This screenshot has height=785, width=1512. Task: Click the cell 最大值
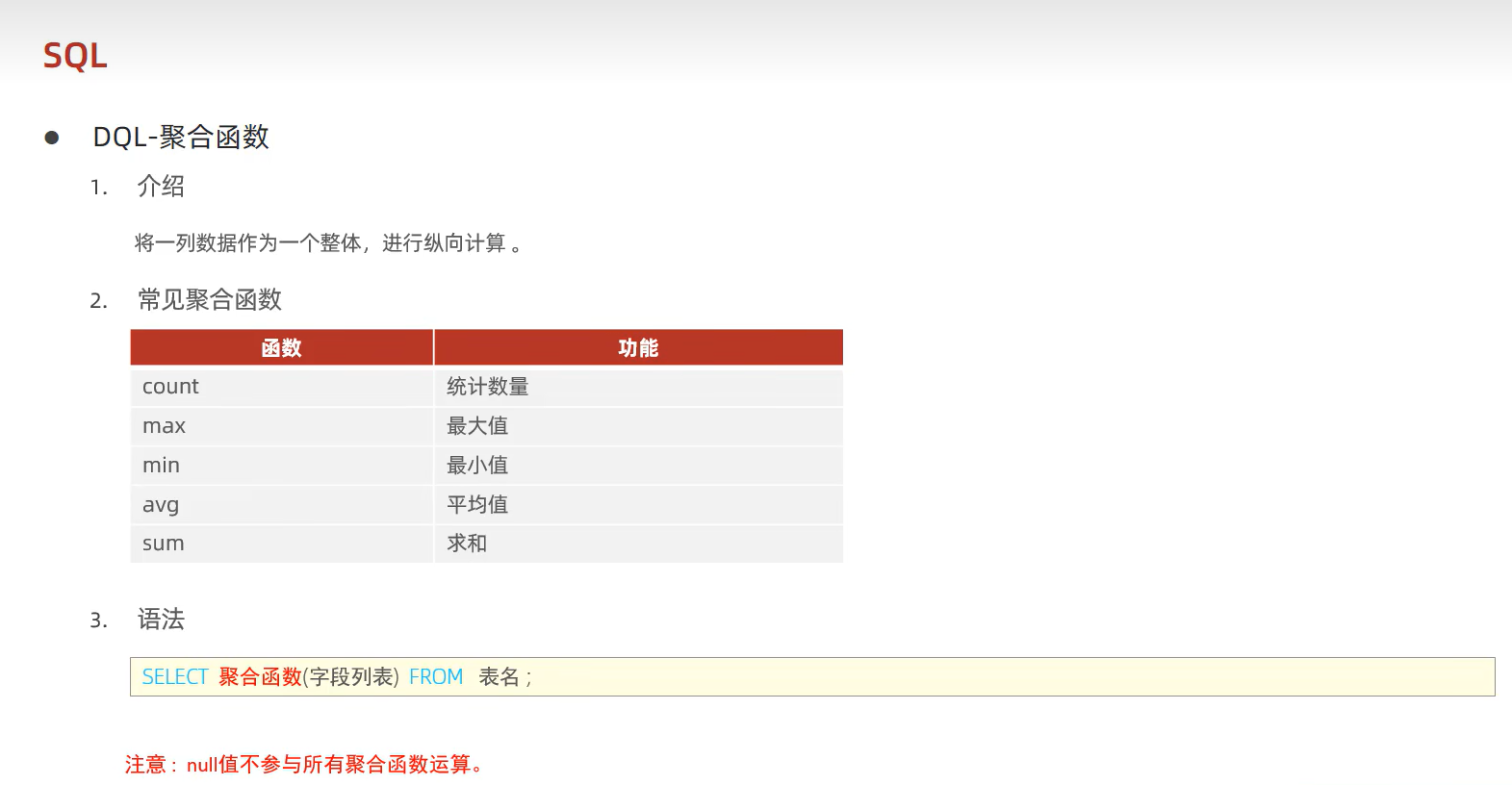tap(638, 426)
